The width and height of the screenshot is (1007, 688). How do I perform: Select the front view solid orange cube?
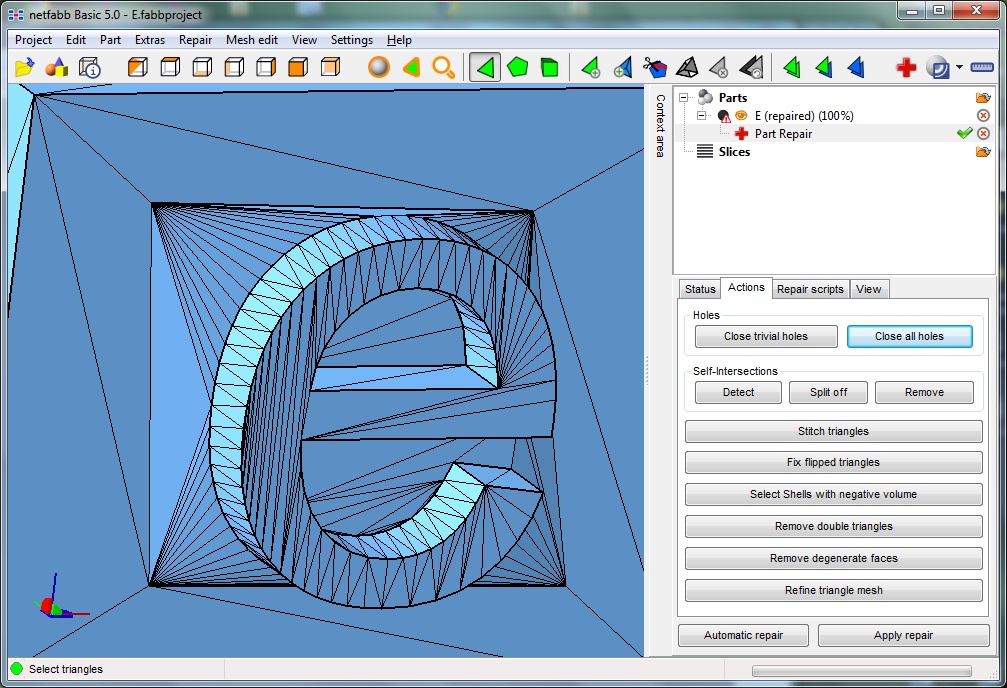coord(298,67)
